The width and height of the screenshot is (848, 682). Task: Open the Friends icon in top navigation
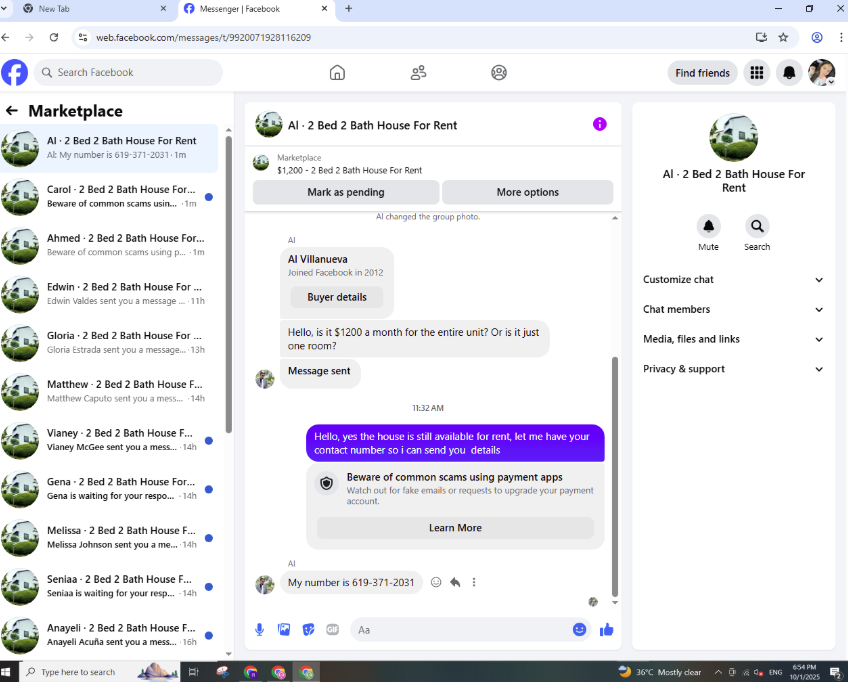point(418,72)
